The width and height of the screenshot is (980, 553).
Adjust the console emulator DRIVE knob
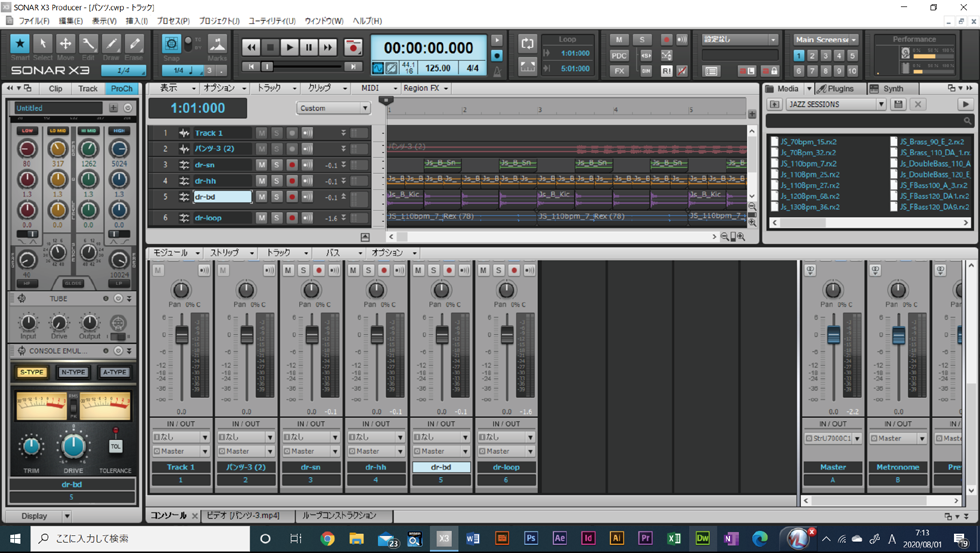pyautogui.click(x=73, y=446)
